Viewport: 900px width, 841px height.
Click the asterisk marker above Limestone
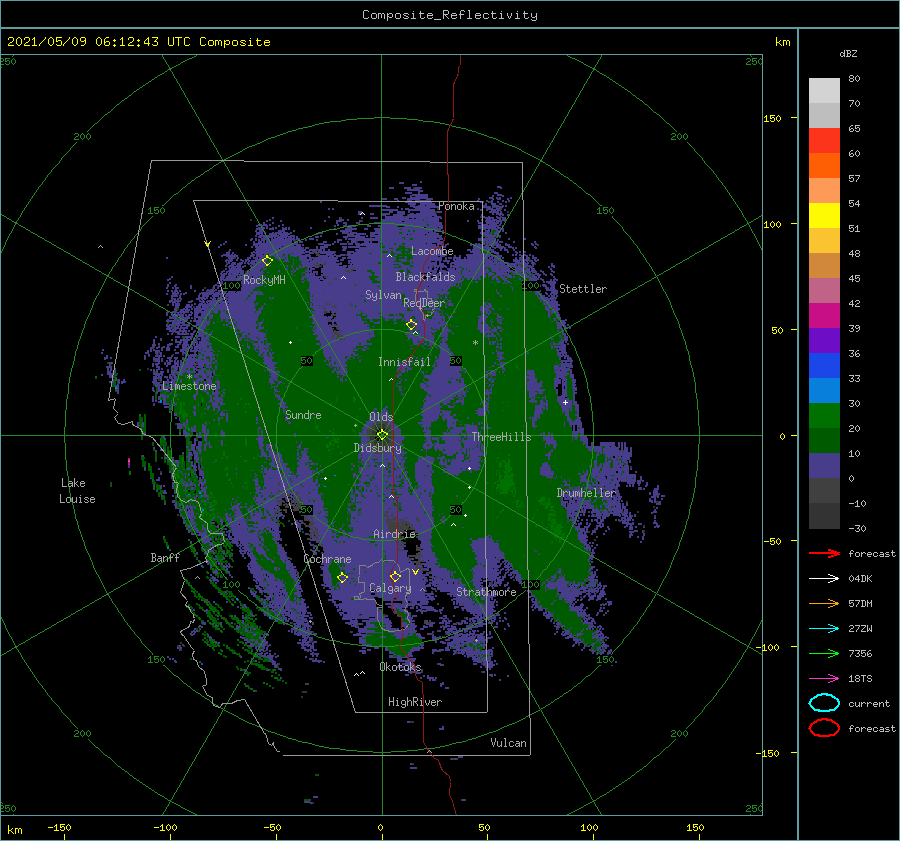189,377
